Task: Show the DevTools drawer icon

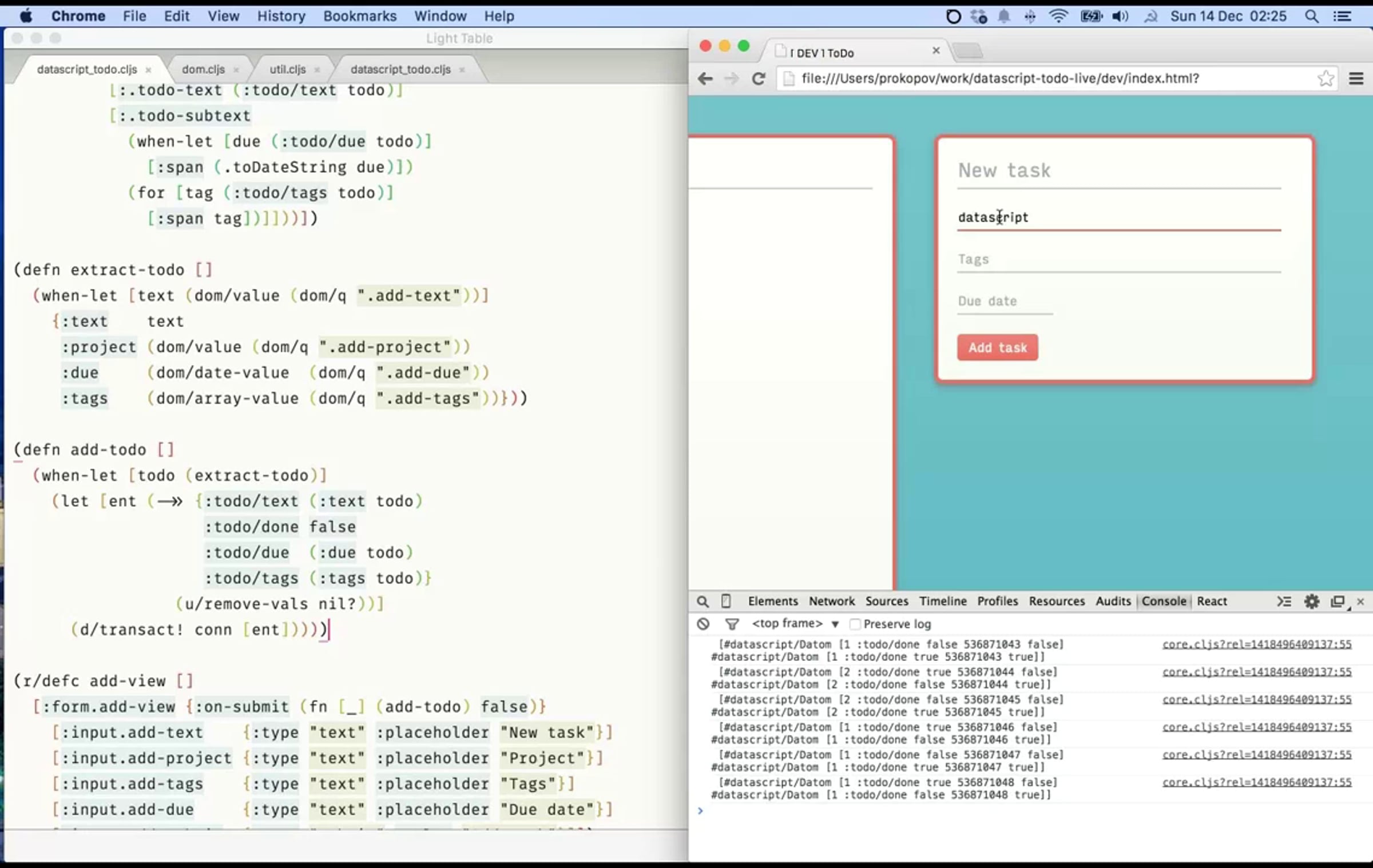Action: point(1284,602)
